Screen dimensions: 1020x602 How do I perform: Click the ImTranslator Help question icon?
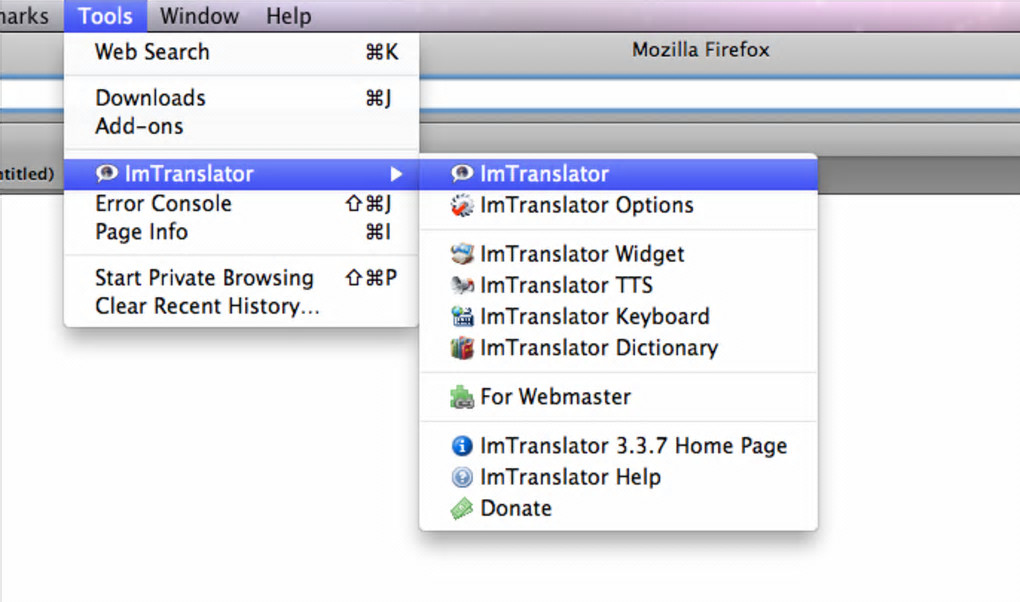[x=461, y=478]
